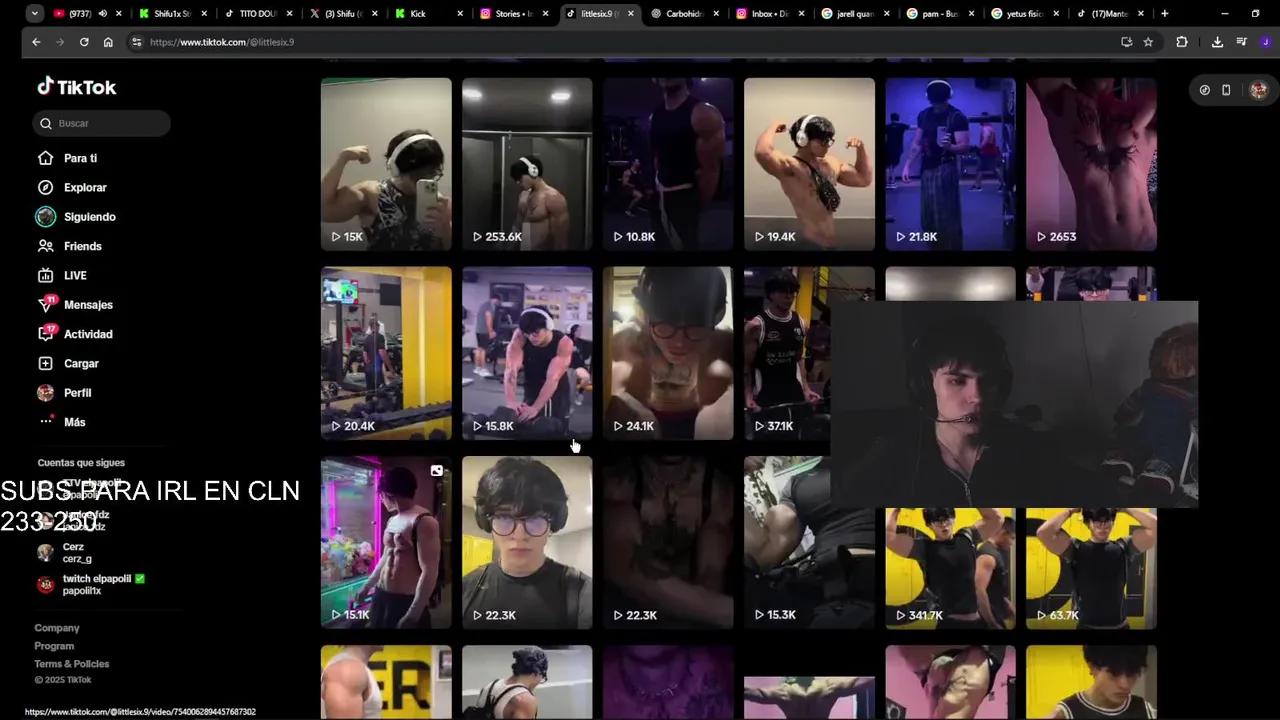Open the Program footer link
The width and height of the screenshot is (1280, 720).
click(x=54, y=646)
